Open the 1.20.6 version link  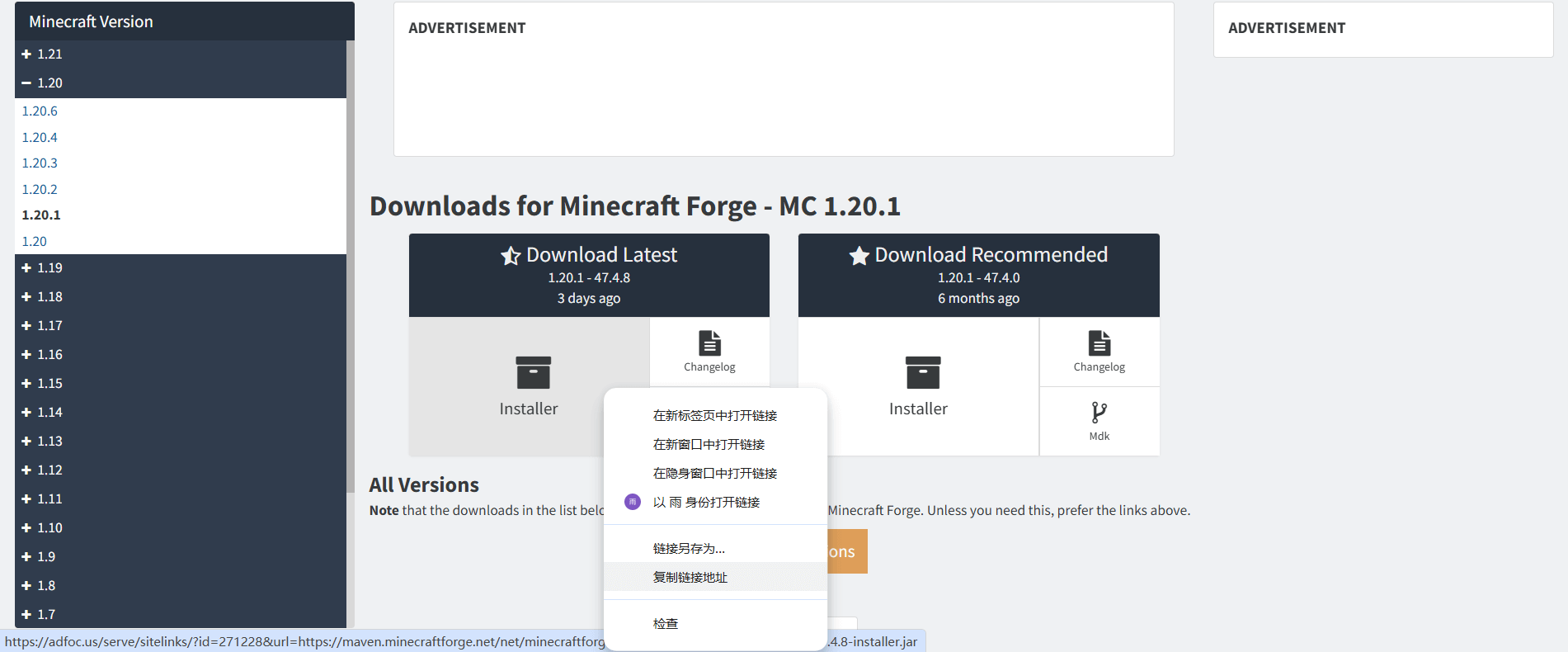pyautogui.click(x=40, y=111)
